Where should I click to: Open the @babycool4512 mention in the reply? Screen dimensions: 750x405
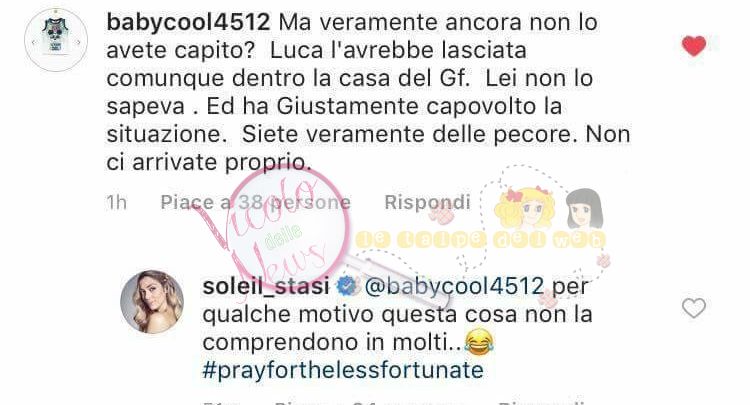pyautogui.click(x=454, y=286)
